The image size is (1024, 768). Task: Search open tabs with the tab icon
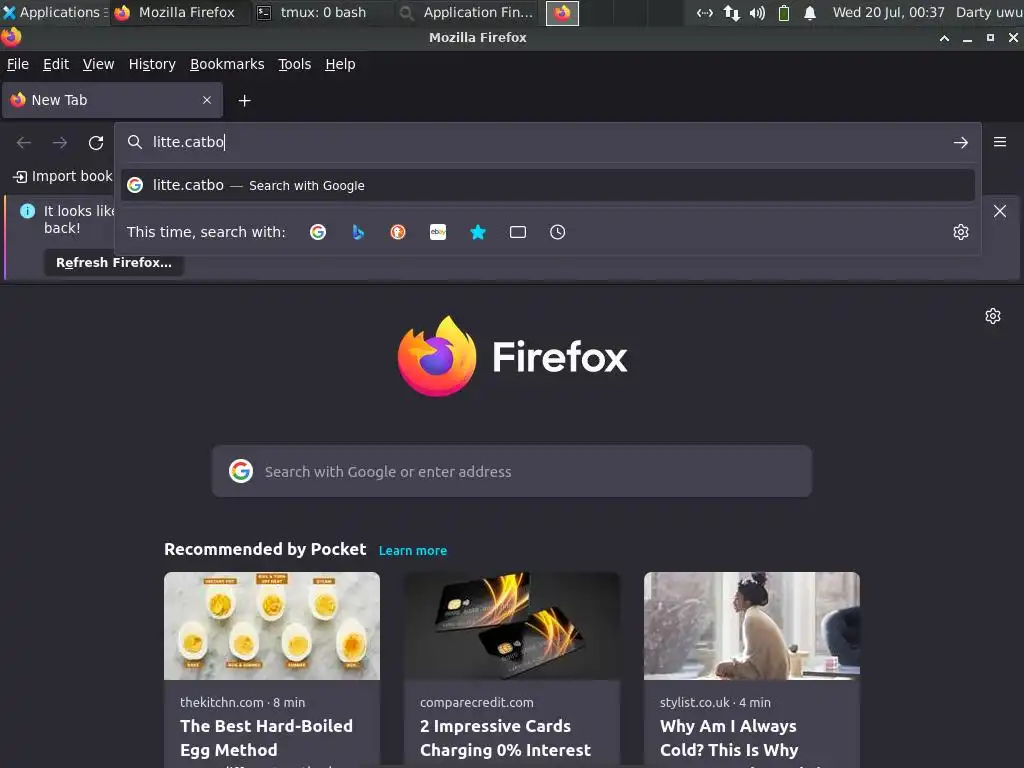[518, 232]
